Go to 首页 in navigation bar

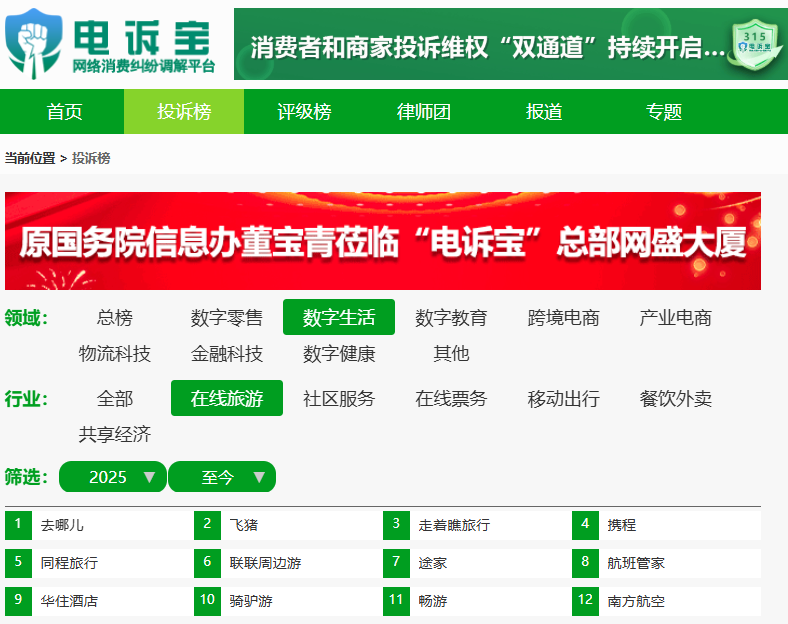(64, 112)
